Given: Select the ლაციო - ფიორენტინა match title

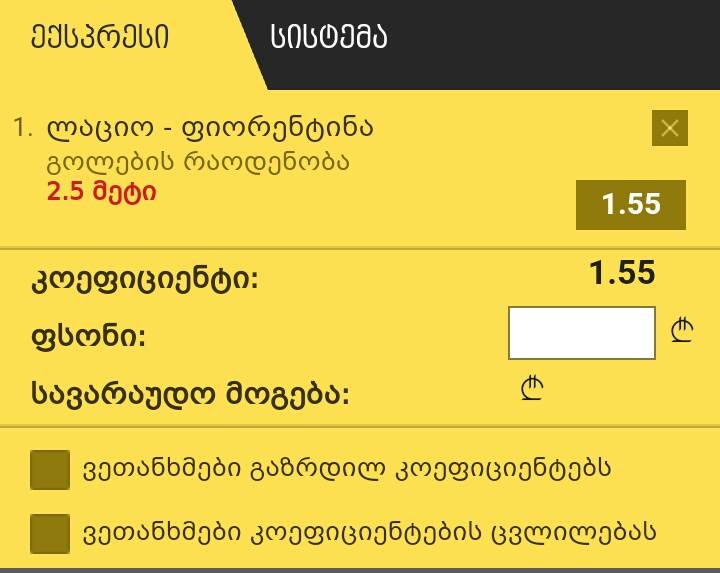Looking at the screenshot, I should 210,128.
